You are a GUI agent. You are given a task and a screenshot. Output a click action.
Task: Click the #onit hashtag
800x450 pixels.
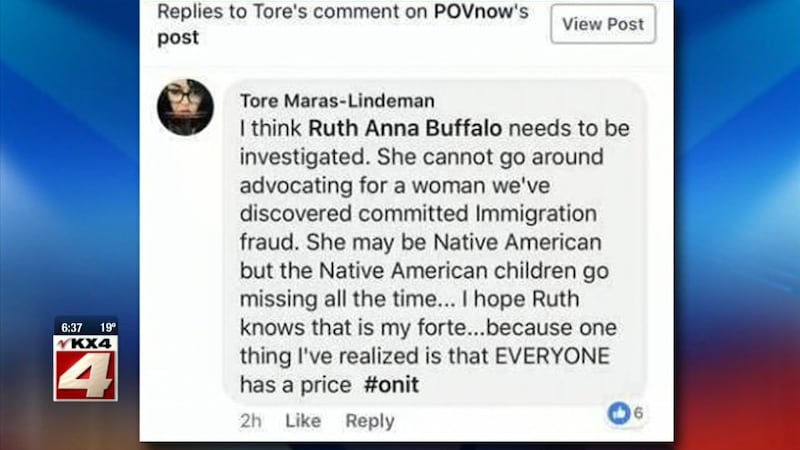tap(391, 384)
